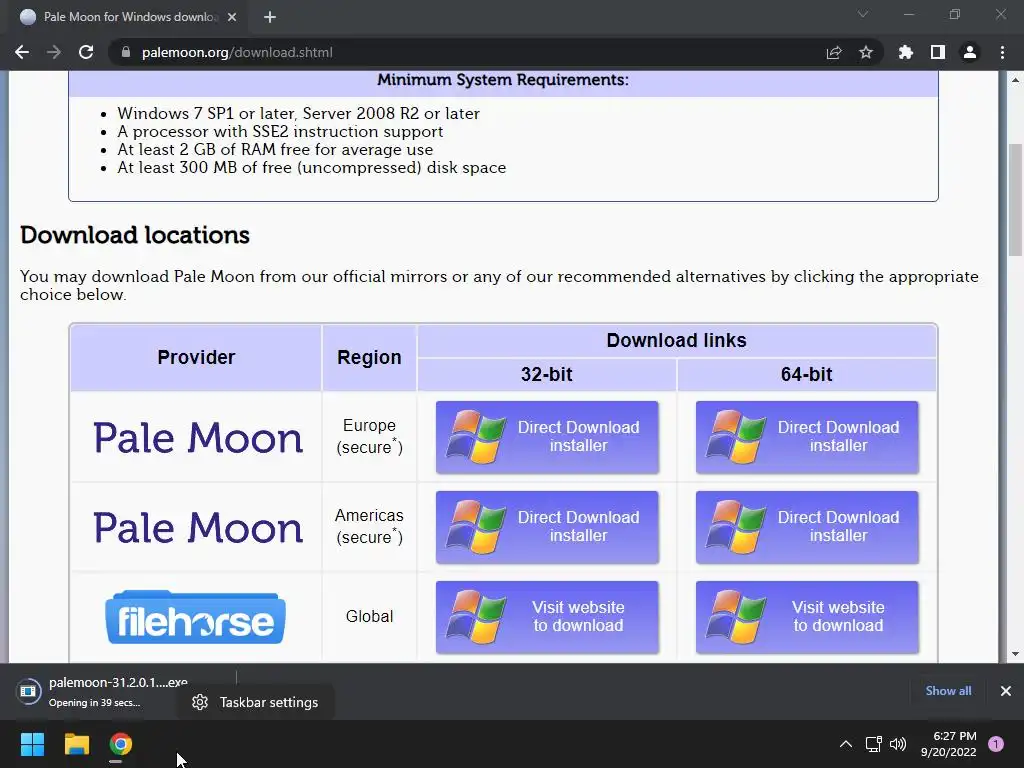Click the Americas (secure) region cell
The width and height of the screenshot is (1024, 768).
[370, 526]
